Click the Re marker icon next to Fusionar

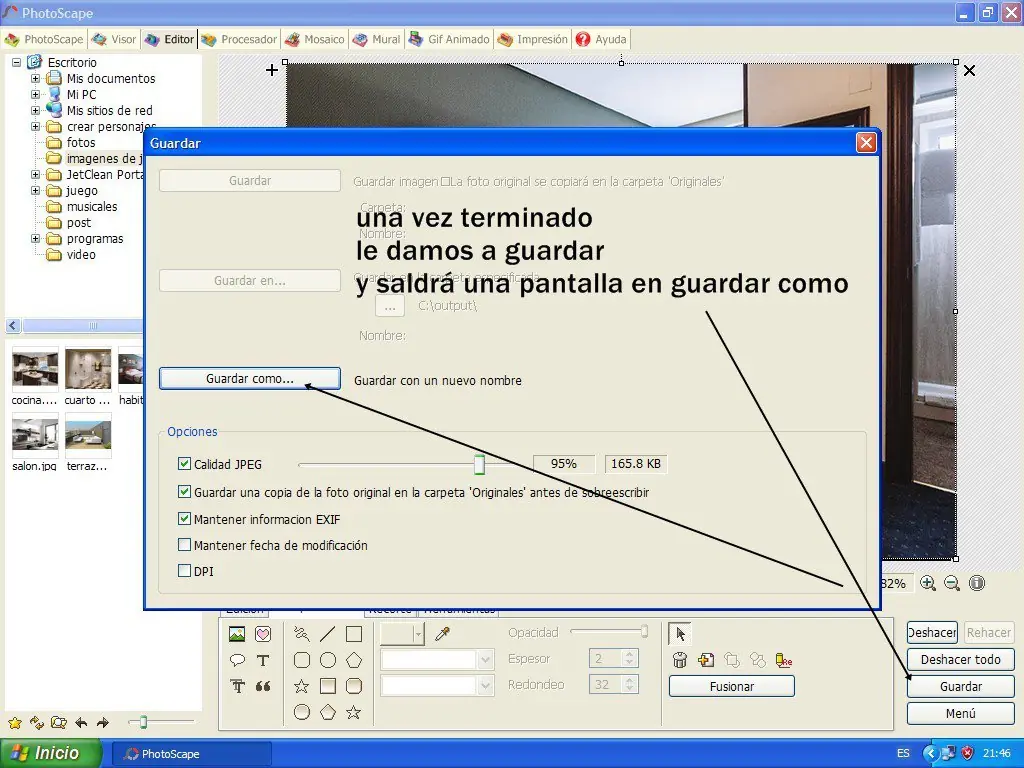(x=784, y=660)
